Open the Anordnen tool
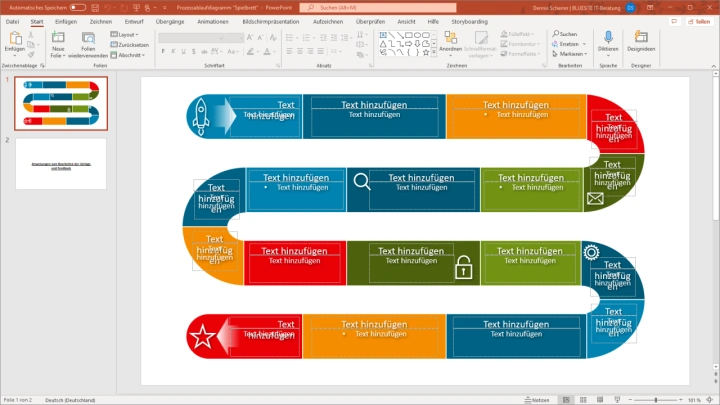 (x=451, y=40)
